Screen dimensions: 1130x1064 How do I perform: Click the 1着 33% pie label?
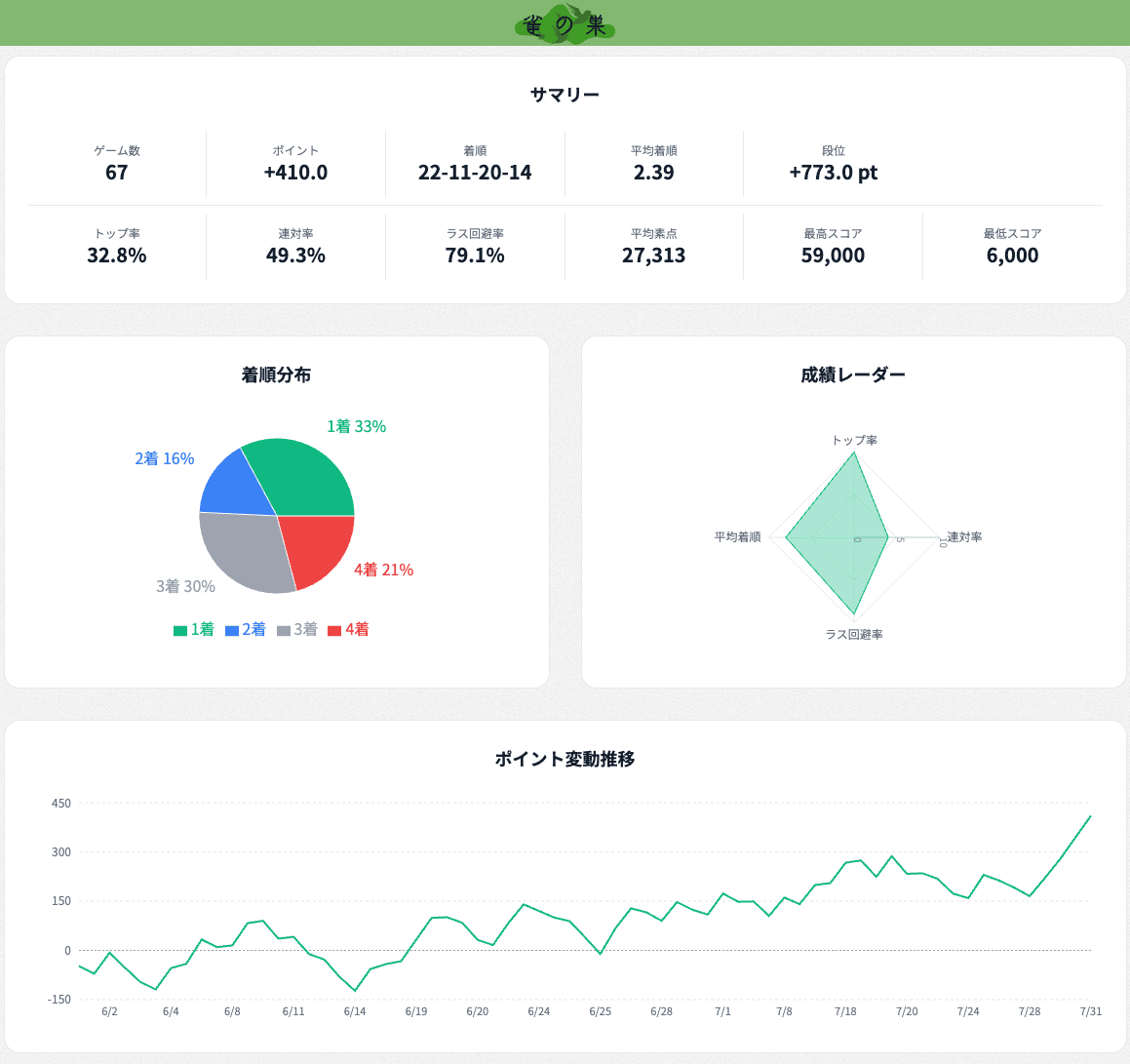(x=356, y=427)
